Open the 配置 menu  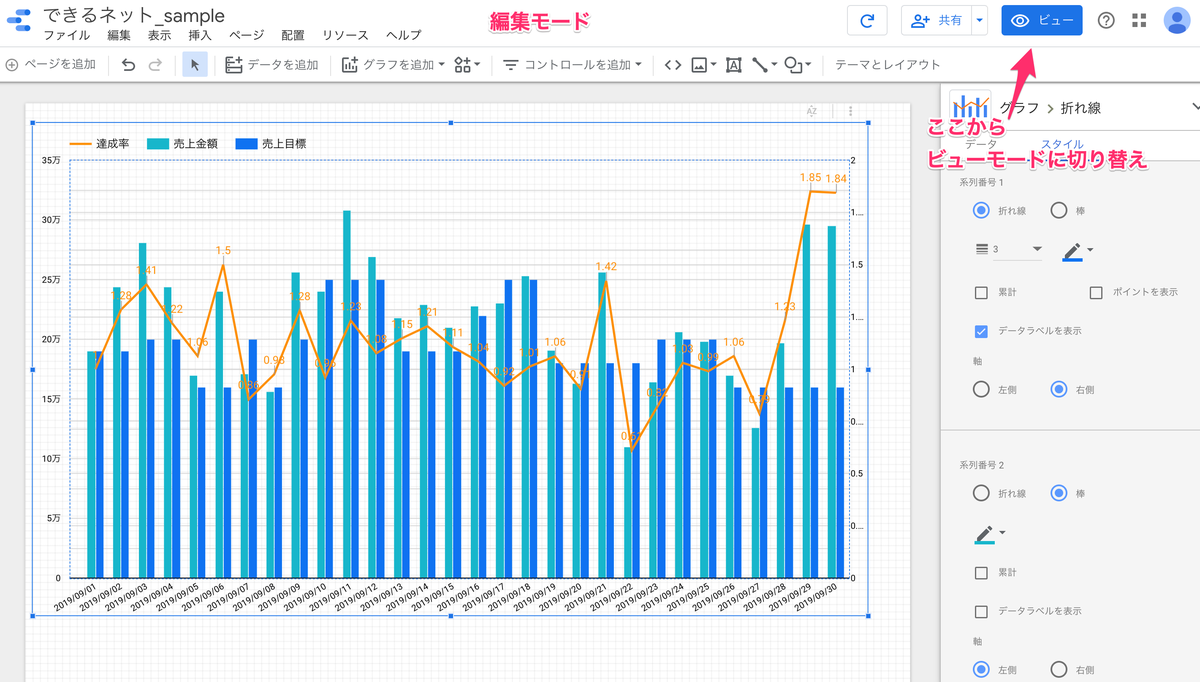coord(293,35)
